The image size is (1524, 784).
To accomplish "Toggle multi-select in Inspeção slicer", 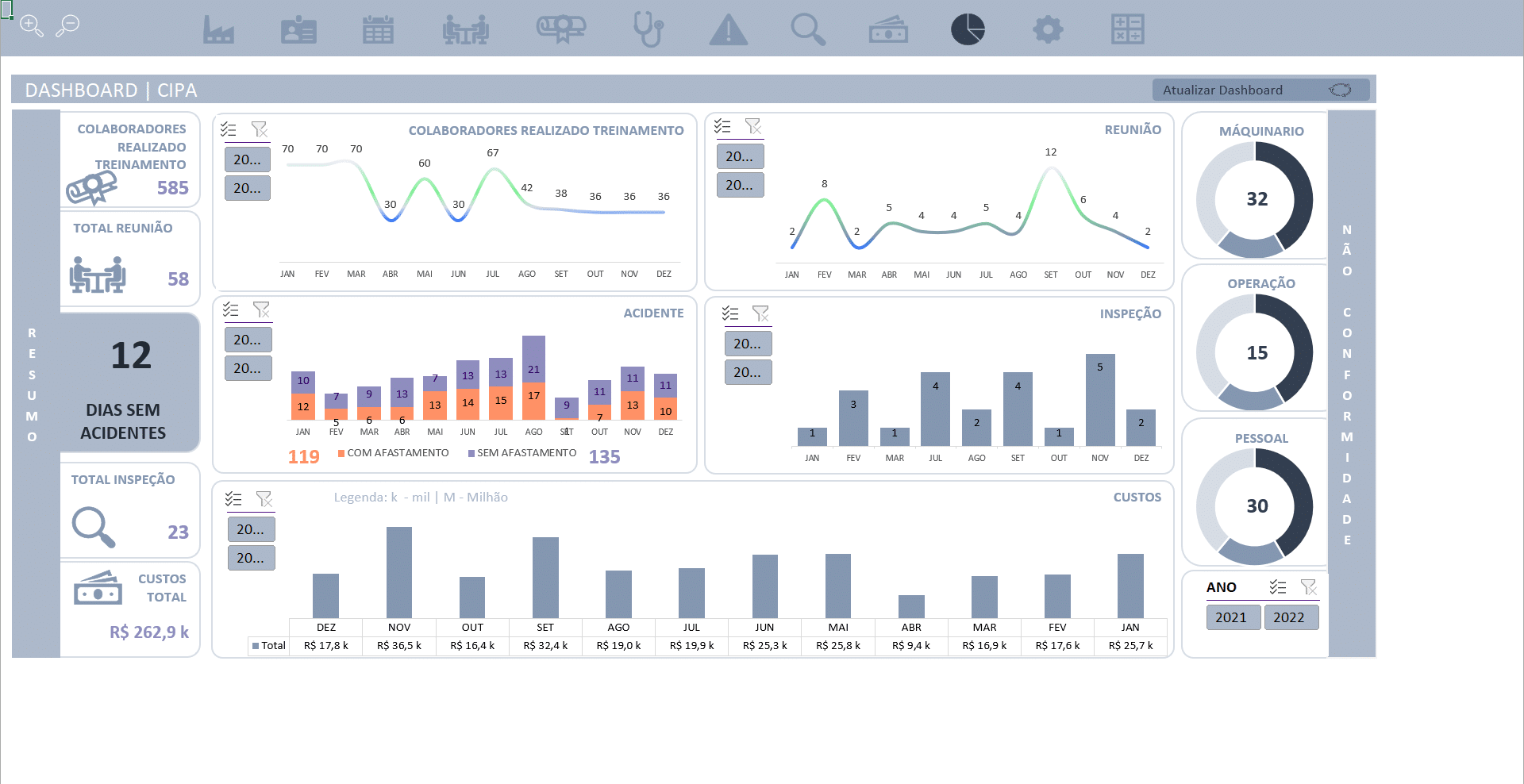I will click(730, 313).
